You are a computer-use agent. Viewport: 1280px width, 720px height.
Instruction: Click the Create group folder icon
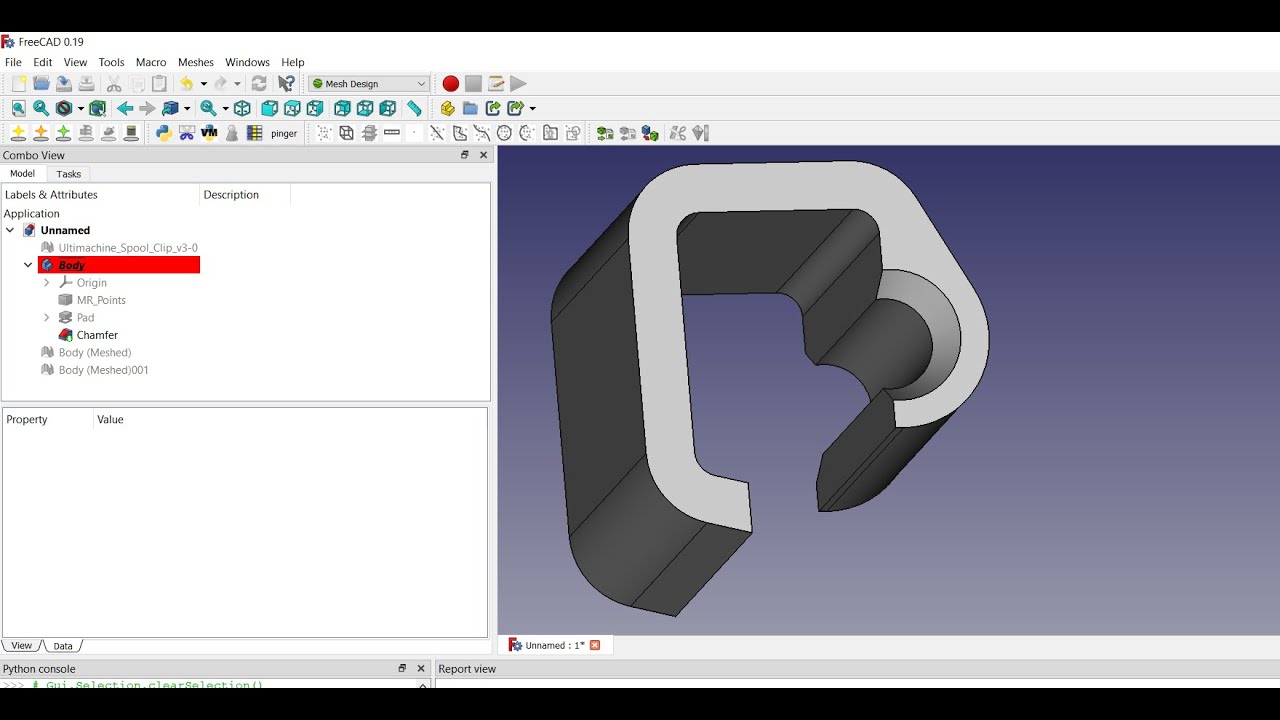coord(470,108)
